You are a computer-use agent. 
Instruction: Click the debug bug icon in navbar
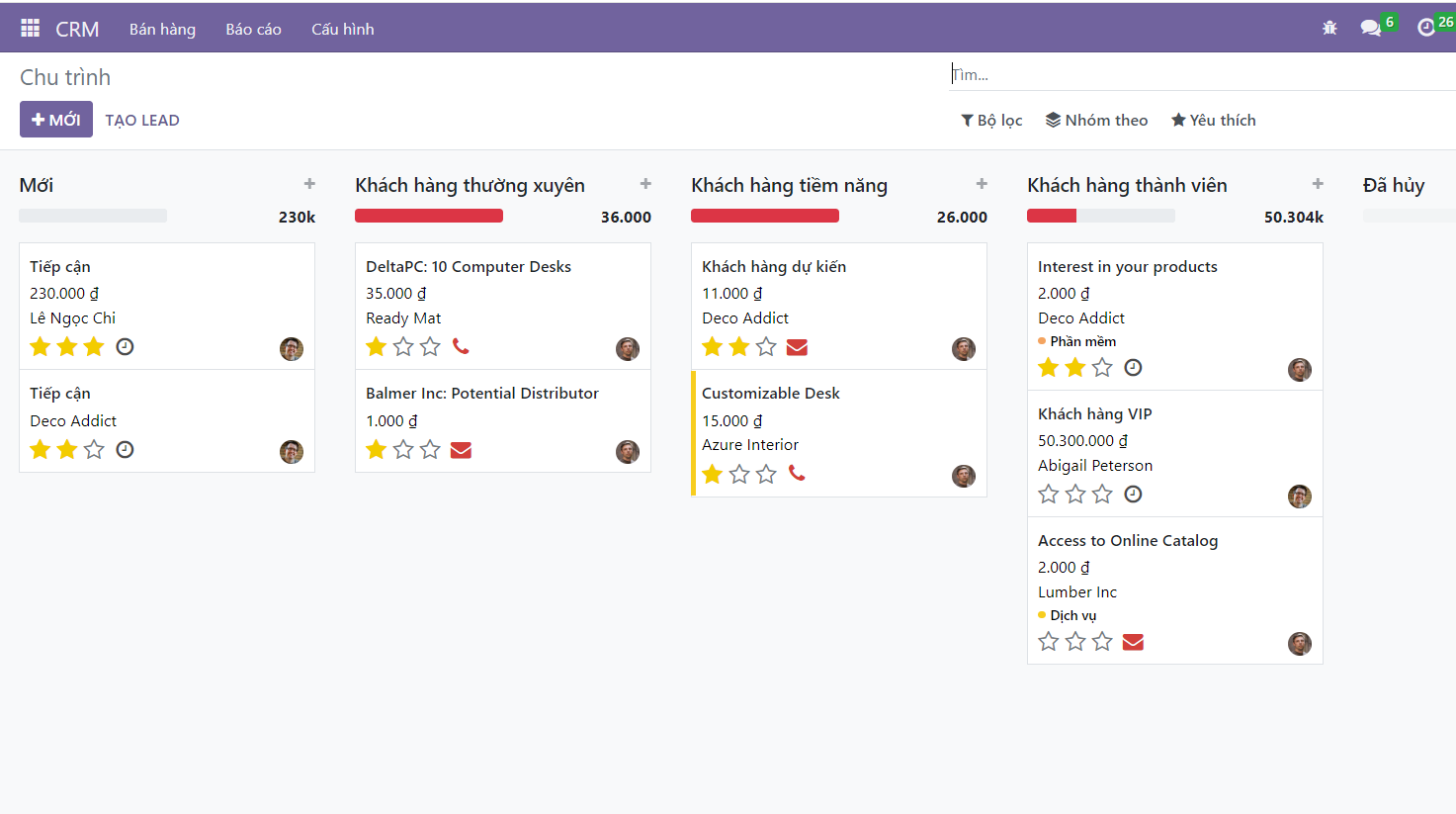(x=1329, y=28)
